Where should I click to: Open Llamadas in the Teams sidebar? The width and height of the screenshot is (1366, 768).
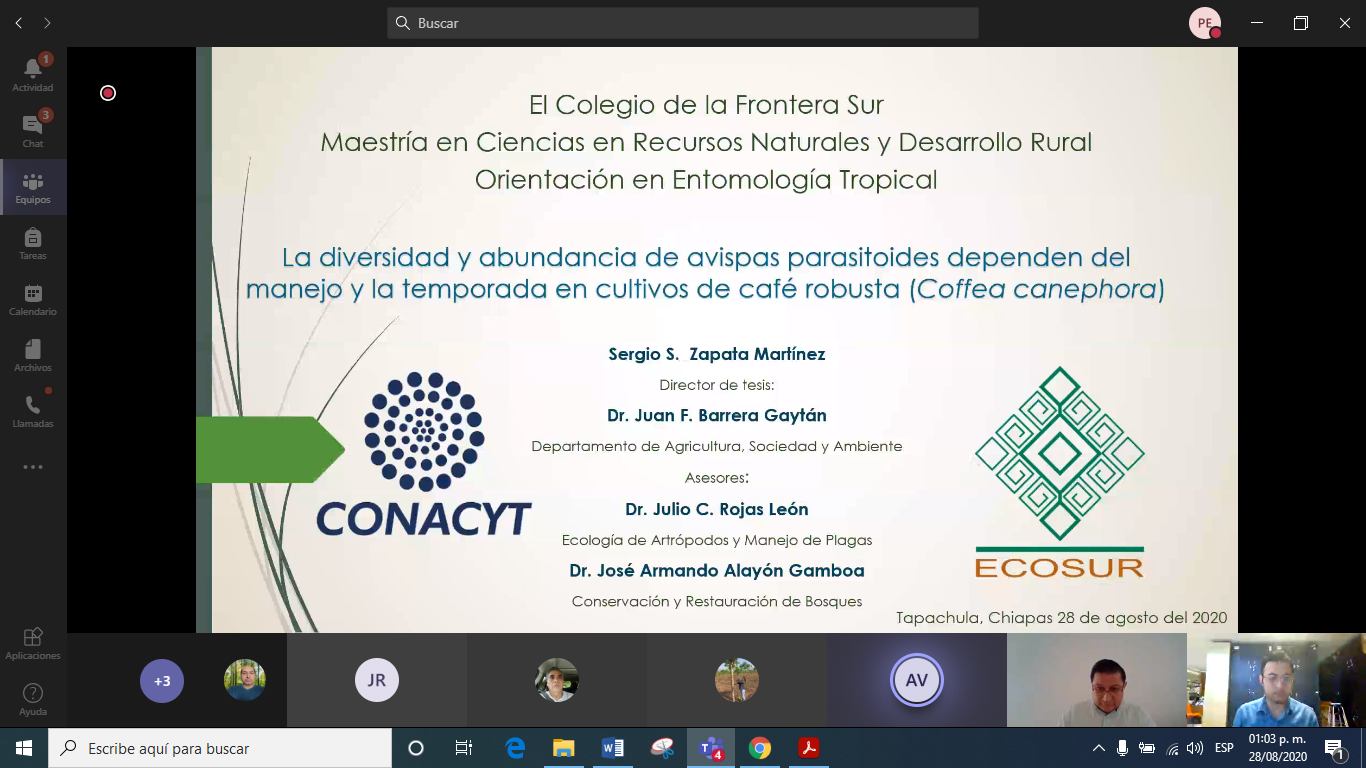point(33,411)
